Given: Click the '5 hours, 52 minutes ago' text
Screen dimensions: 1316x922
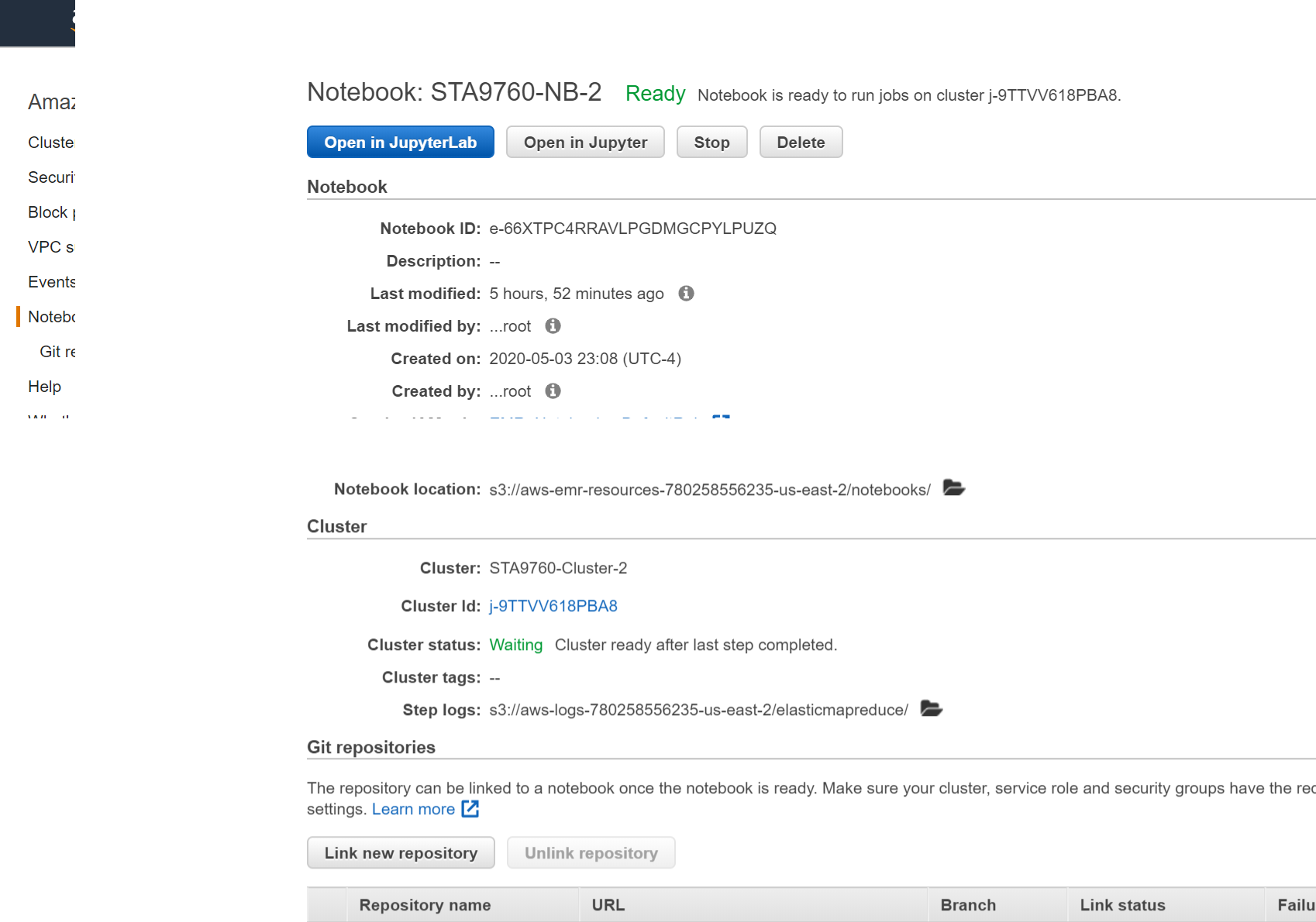Looking at the screenshot, I should 576,294.
